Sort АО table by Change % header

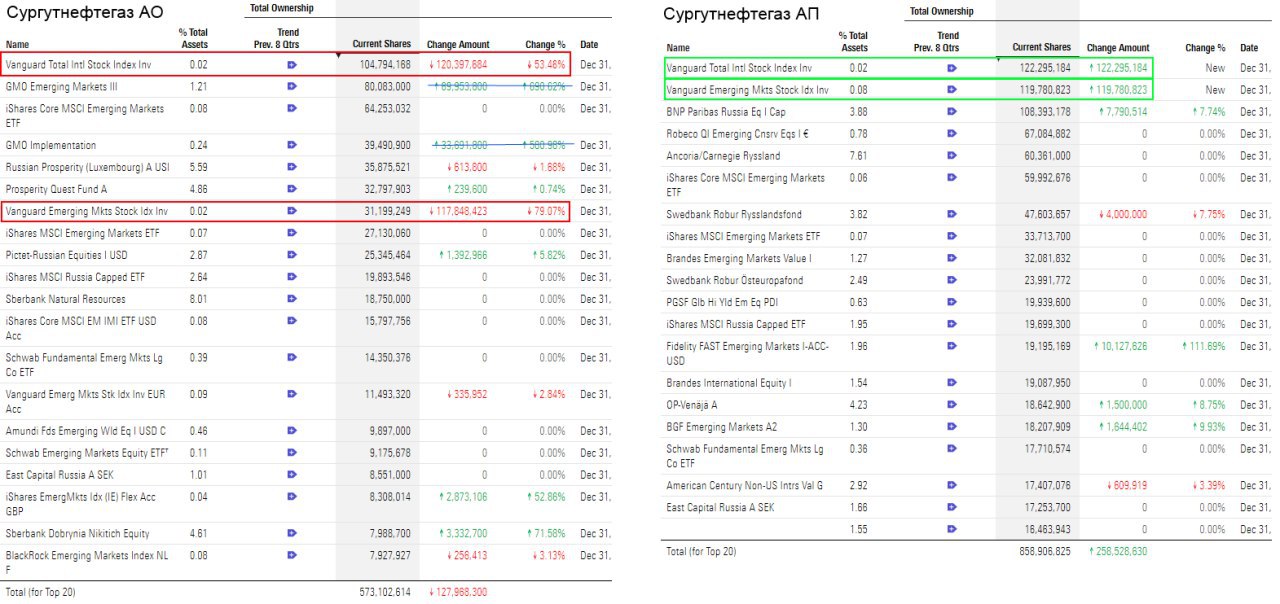point(545,45)
